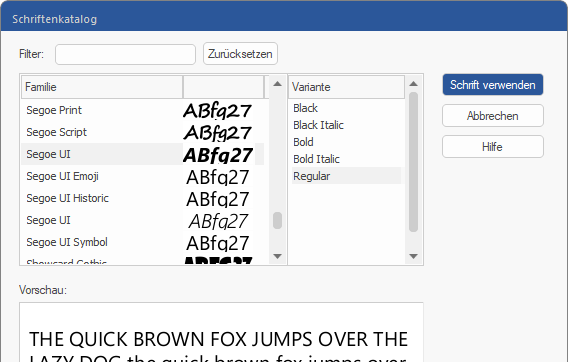Click Segoe Print preview sample

pyautogui.click(x=217, y=111)
